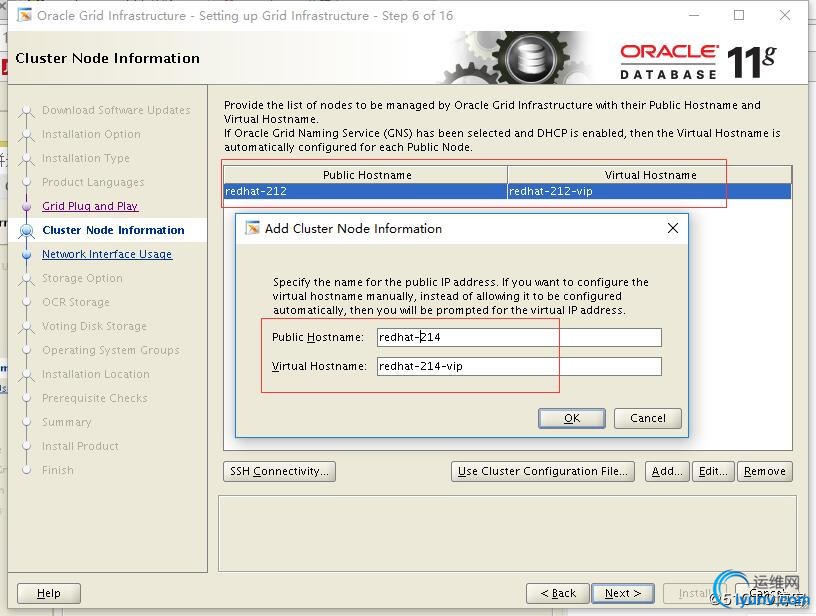Select redhat-212 public hostname cell
This screenshot has height=616, width=816.
pyautogui.click(x=365, y=191)
